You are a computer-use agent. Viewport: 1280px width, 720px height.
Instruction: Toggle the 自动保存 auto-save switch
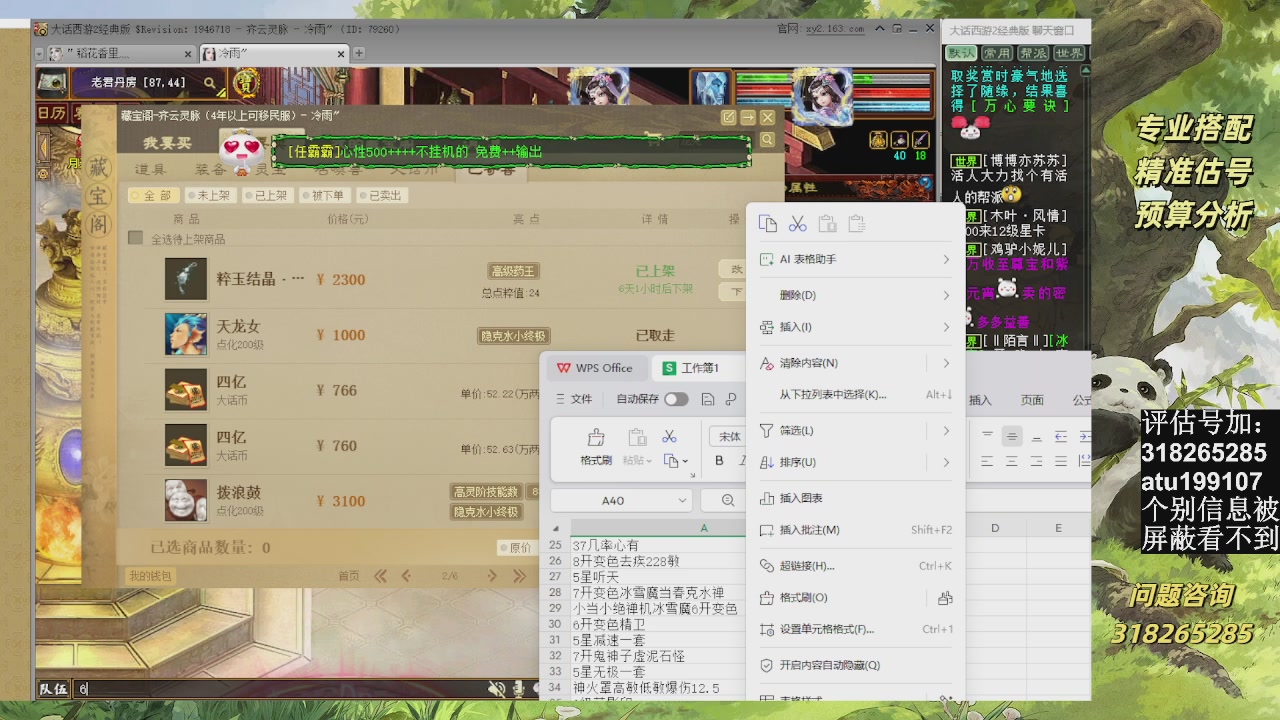pyautogui.click(x=676, y=399)
